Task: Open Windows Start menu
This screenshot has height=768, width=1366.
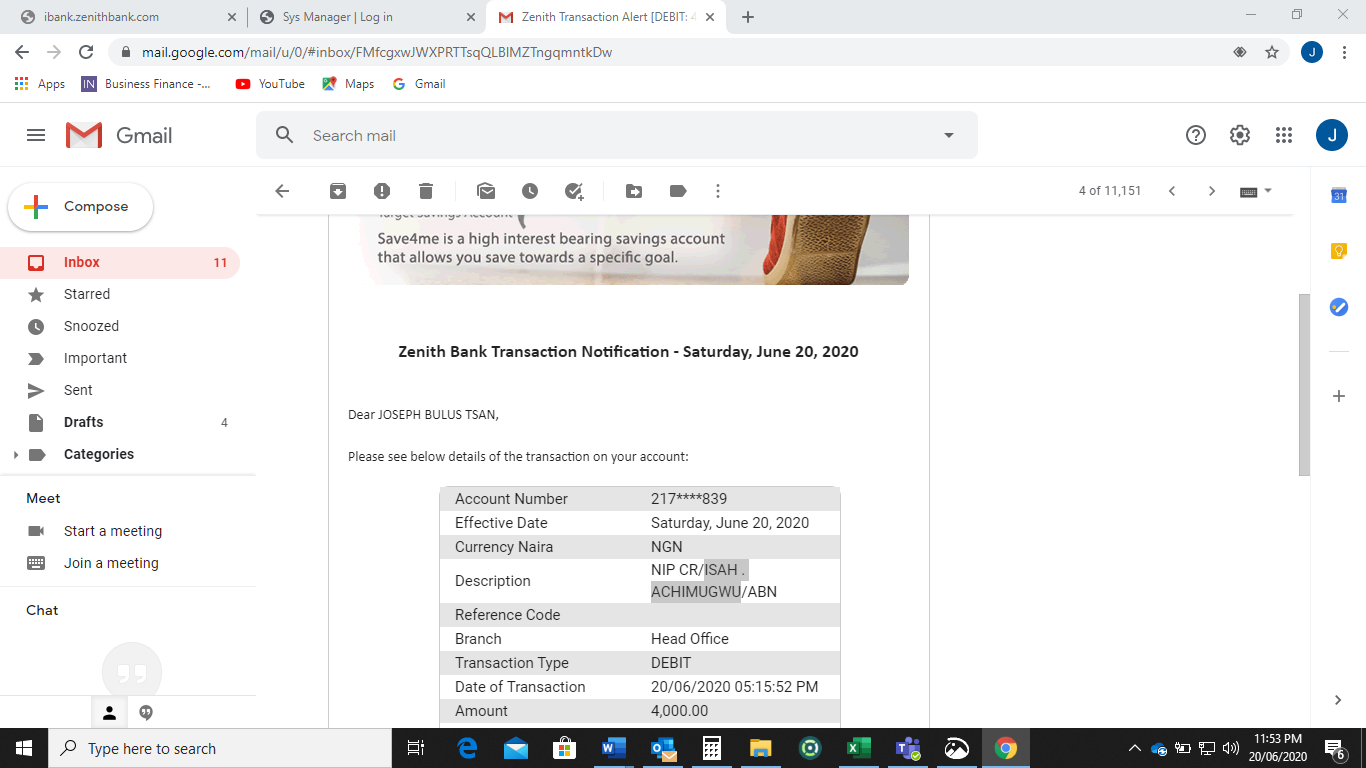Action: coord(24,748)
